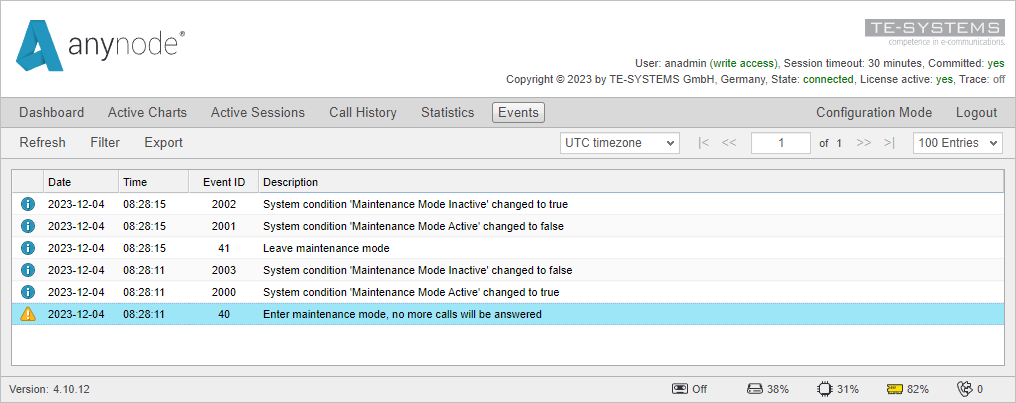
Task: Click the Logout link
Action: pyautogui.click(x=976, y=113)
